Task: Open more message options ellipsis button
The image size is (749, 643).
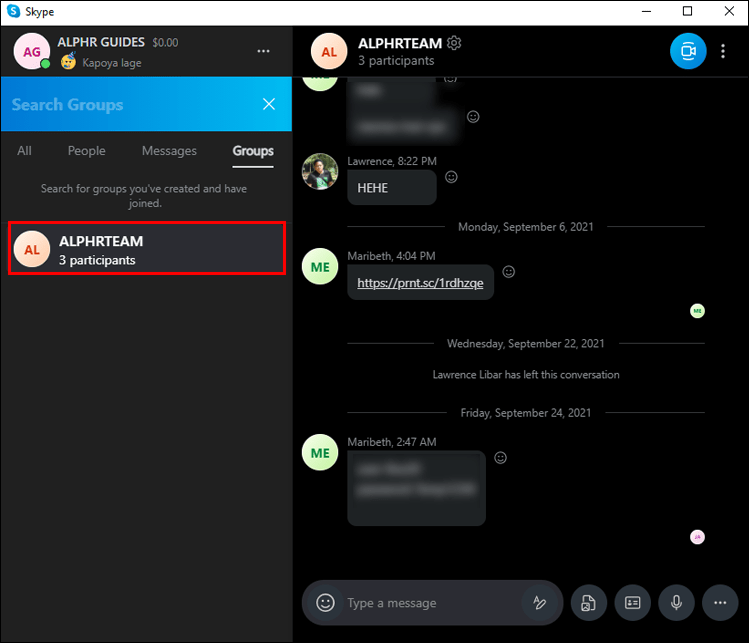Action: click(720, 603)
